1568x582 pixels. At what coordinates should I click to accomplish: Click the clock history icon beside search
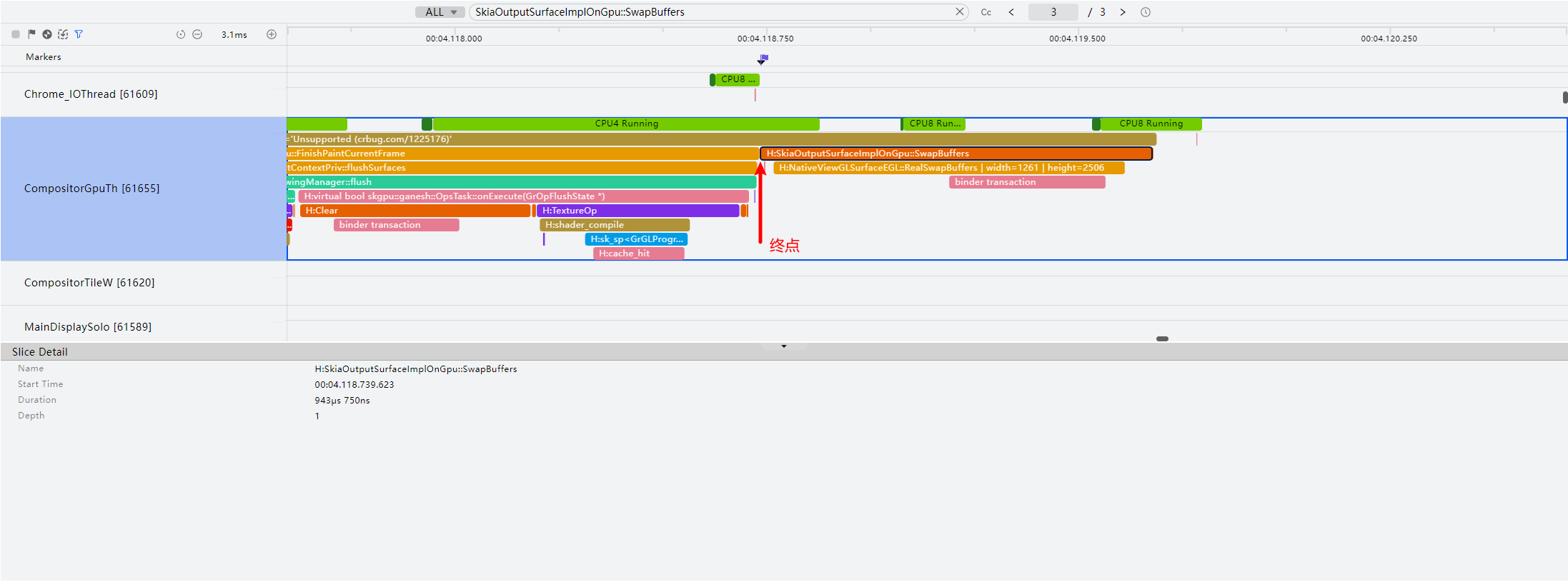click(x=1146, y=12)
